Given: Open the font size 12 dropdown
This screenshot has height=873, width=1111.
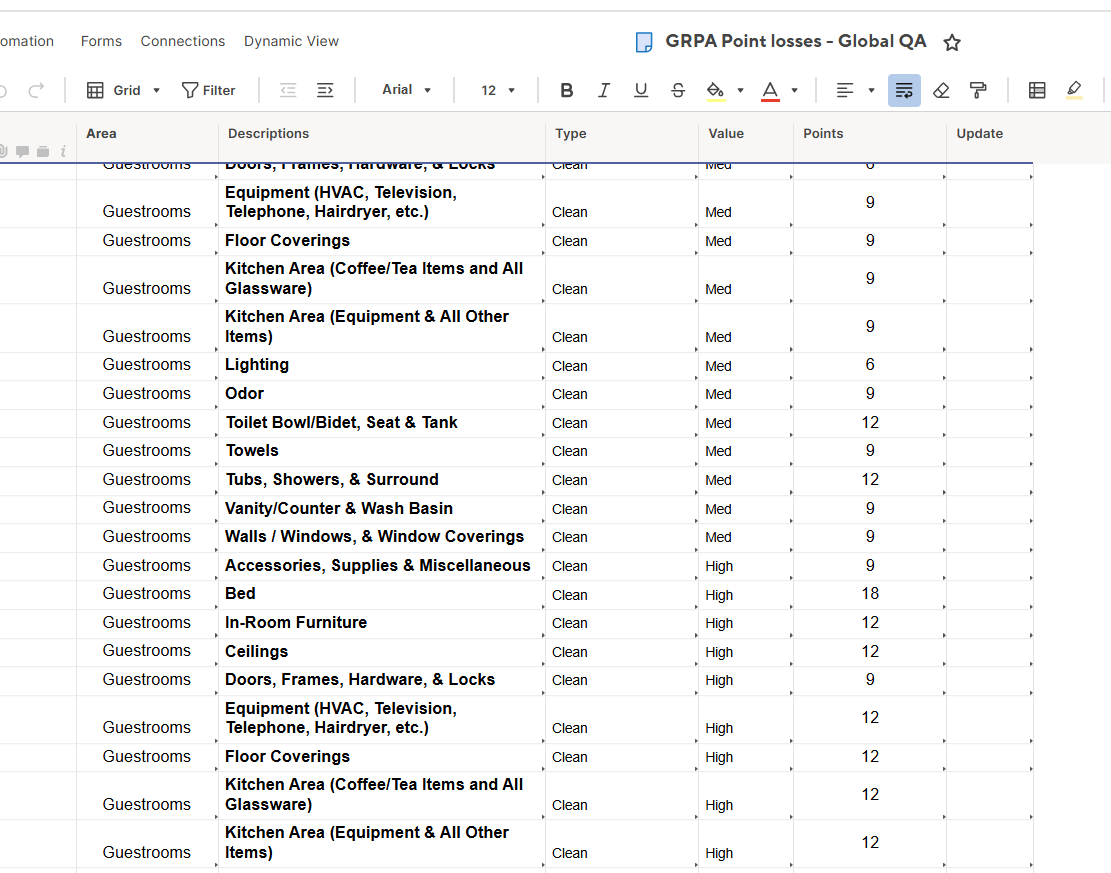Looking at the screenshot, I should (x=497, y=90).
